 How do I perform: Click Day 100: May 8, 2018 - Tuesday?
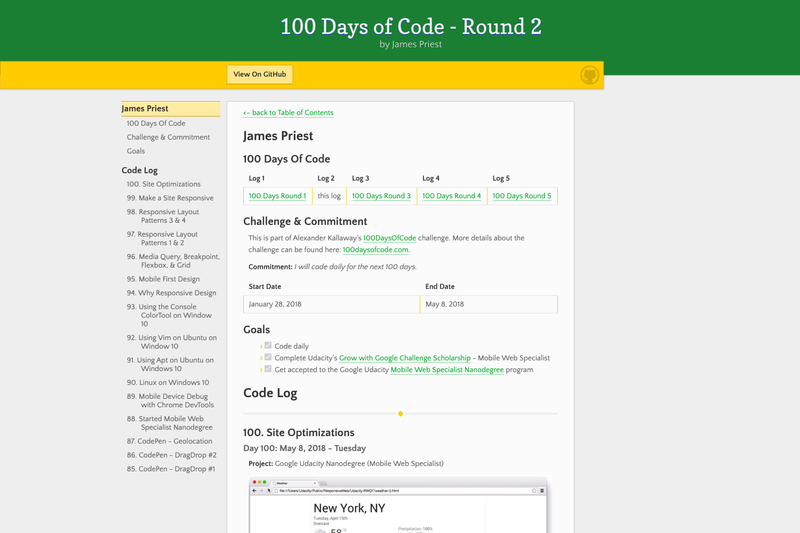point(304,448)
